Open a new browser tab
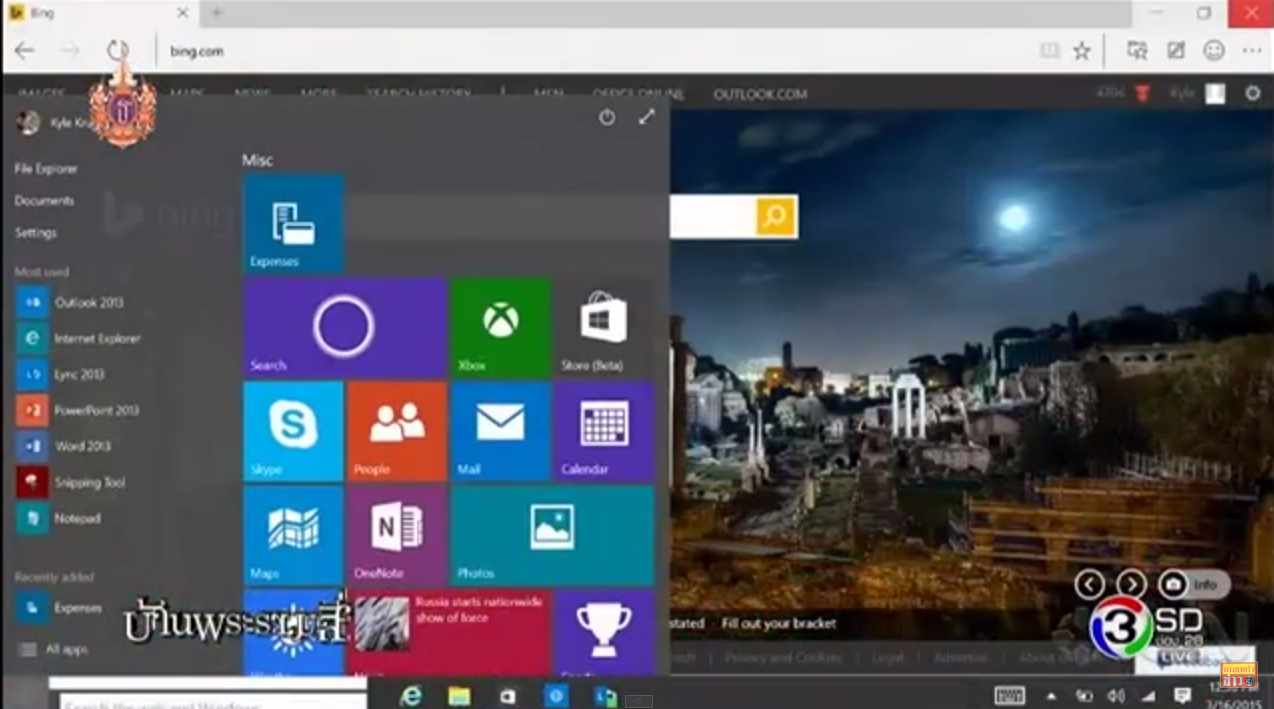 click(x=217, y=13)
